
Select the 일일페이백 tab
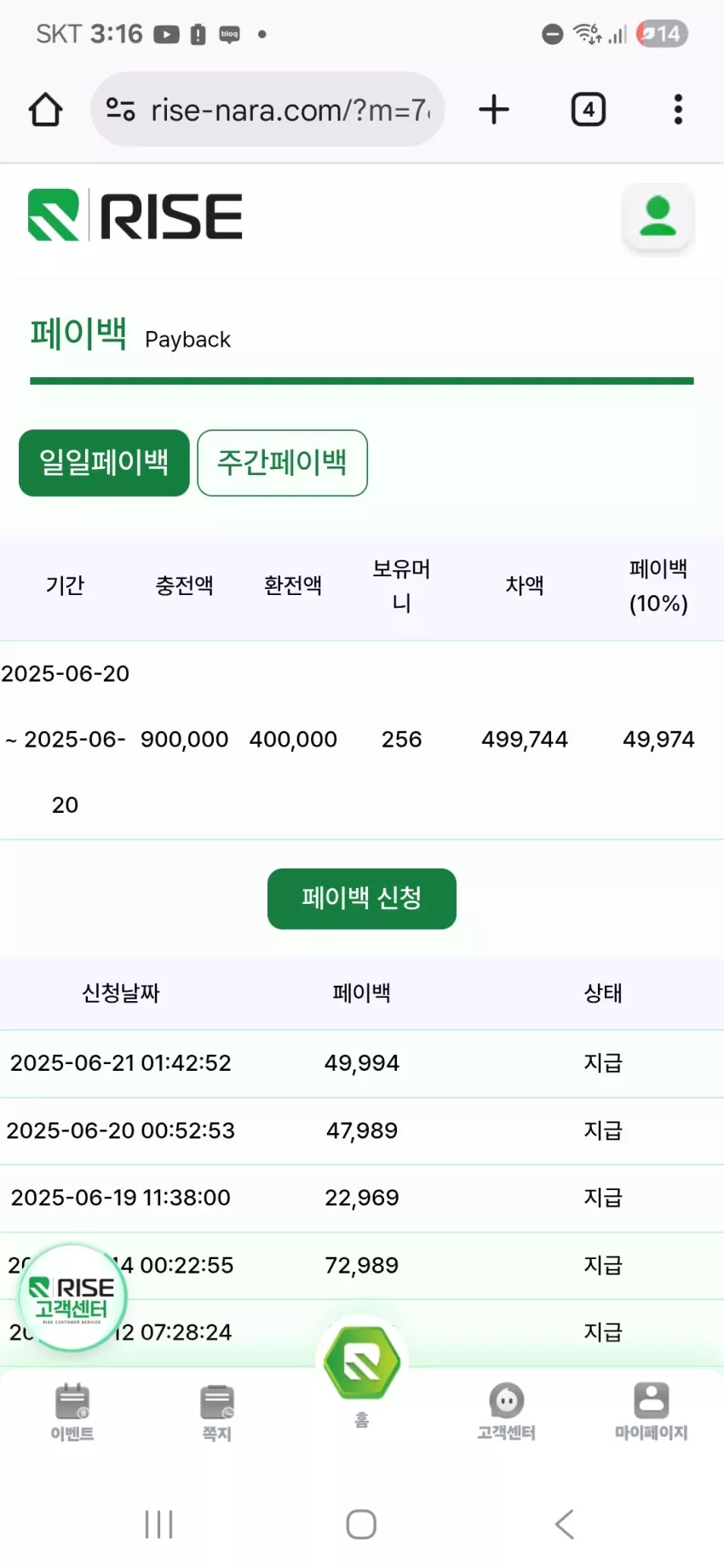(104, 463)
